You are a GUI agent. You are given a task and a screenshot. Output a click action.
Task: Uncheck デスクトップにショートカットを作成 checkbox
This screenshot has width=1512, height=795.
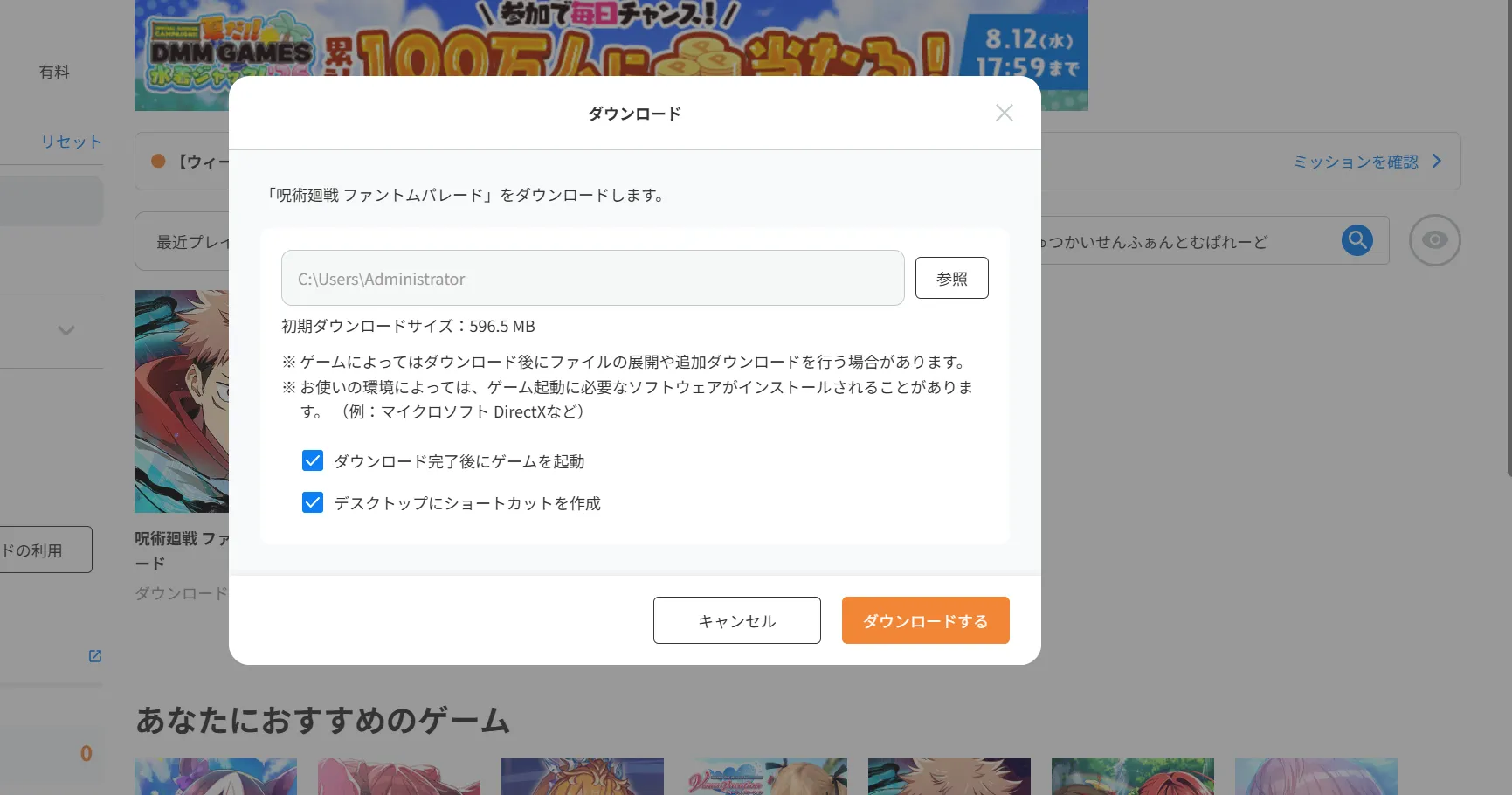pos(313,502)
